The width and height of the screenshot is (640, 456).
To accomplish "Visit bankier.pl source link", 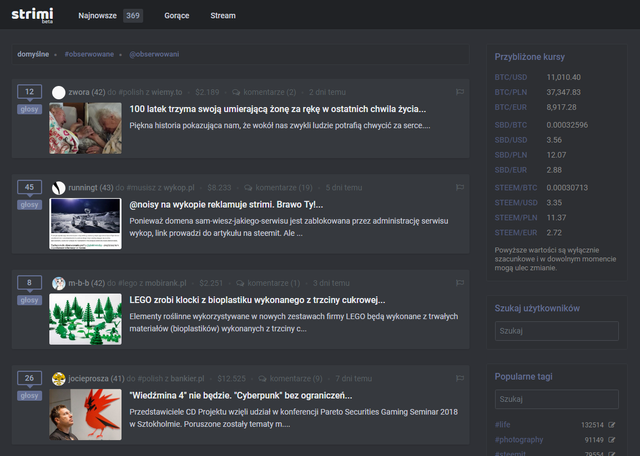I will pyautogui.click(x=187, y=379).
